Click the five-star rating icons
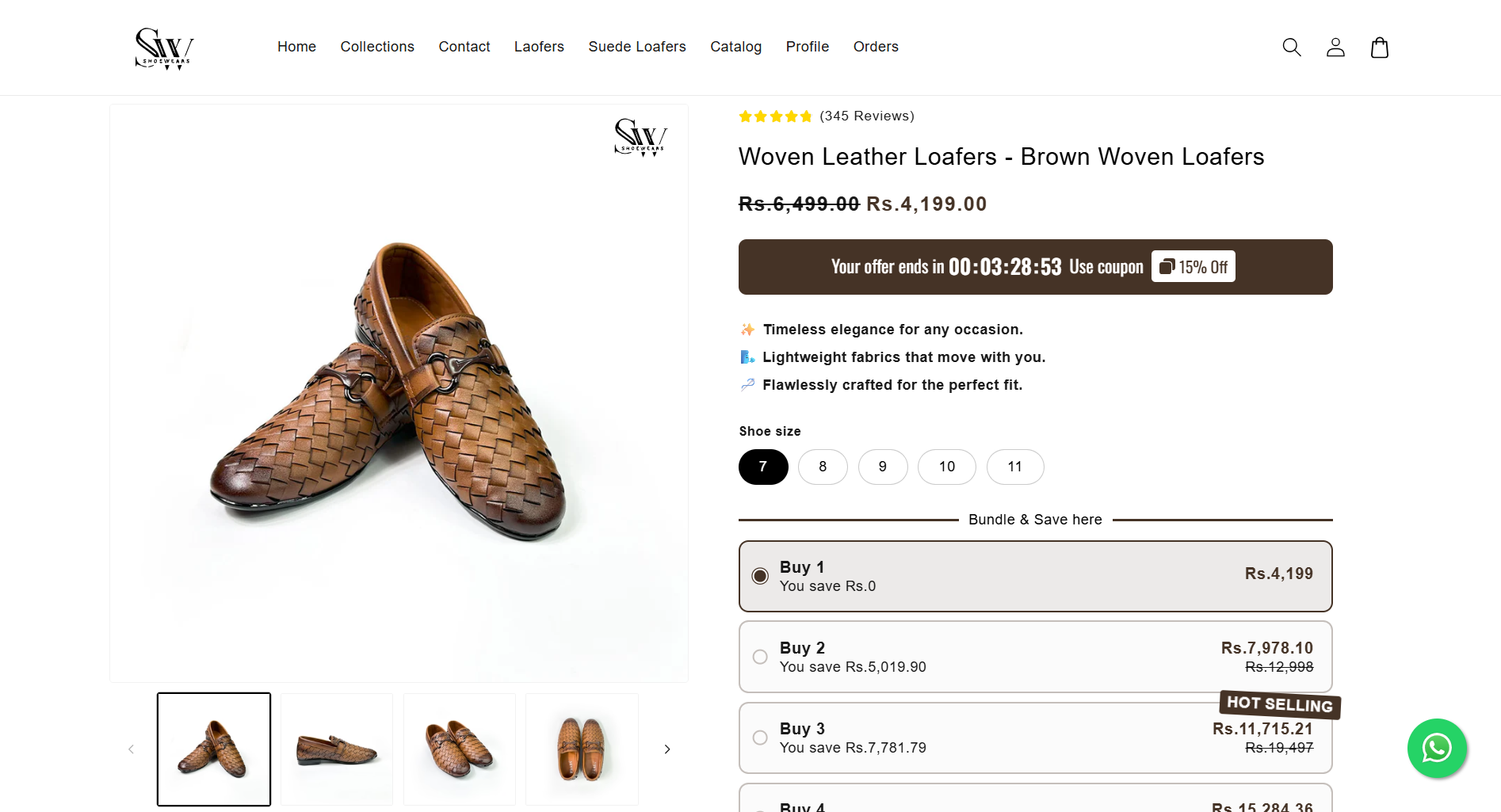 pyautogui.click(x=775, y=116)
